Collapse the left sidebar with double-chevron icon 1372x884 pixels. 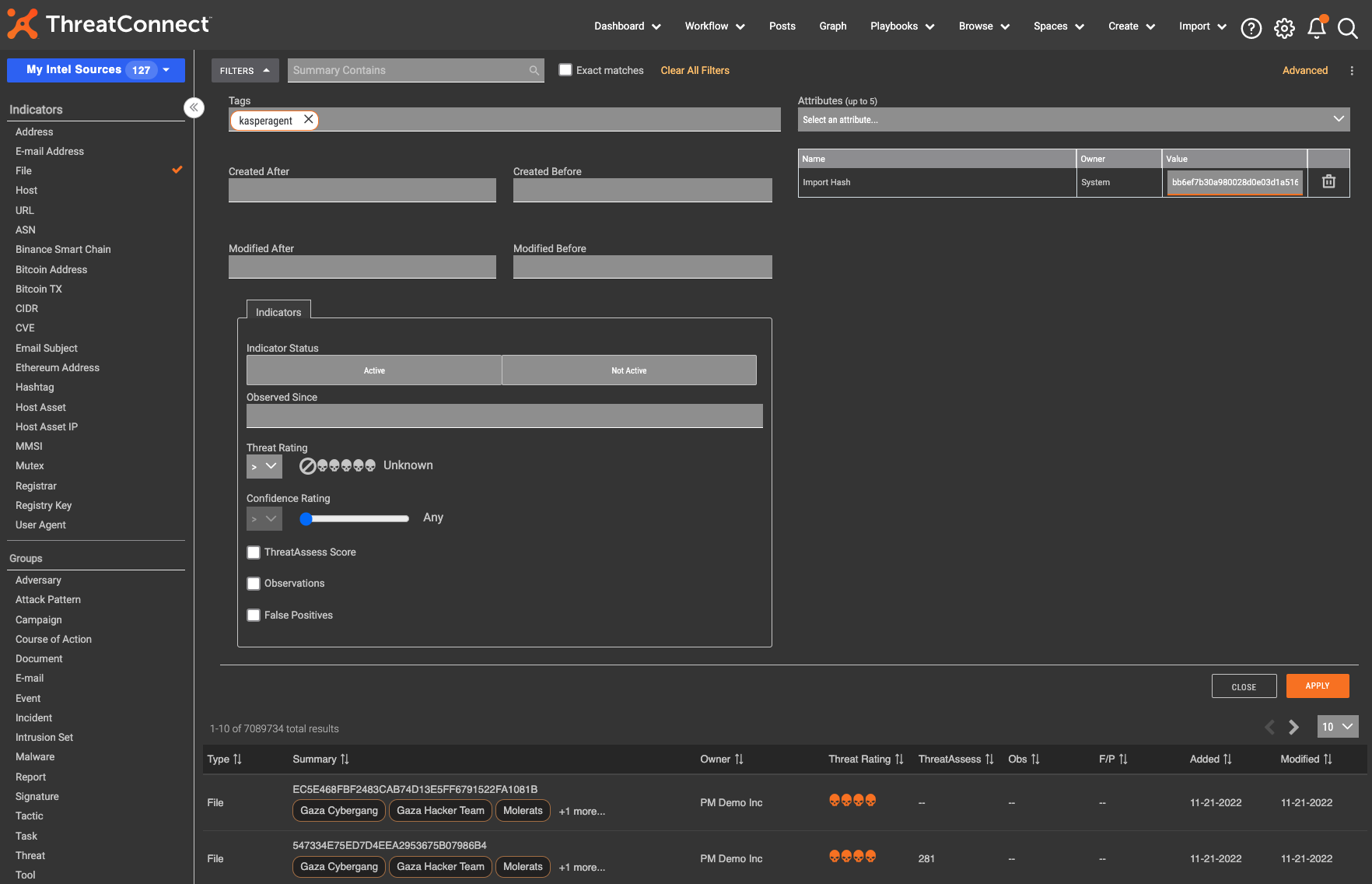tap(194, 107)
